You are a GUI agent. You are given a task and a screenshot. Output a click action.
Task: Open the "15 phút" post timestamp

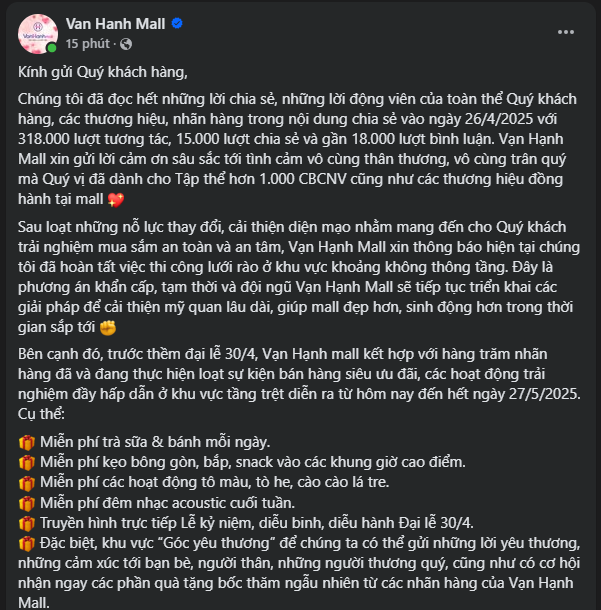[89, 44]
